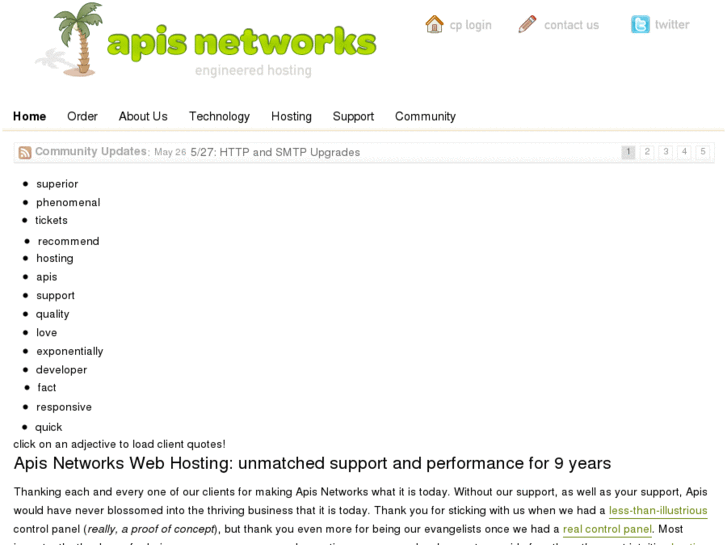
Task: Select update page 2 button
Action: (x=647, y=152)
